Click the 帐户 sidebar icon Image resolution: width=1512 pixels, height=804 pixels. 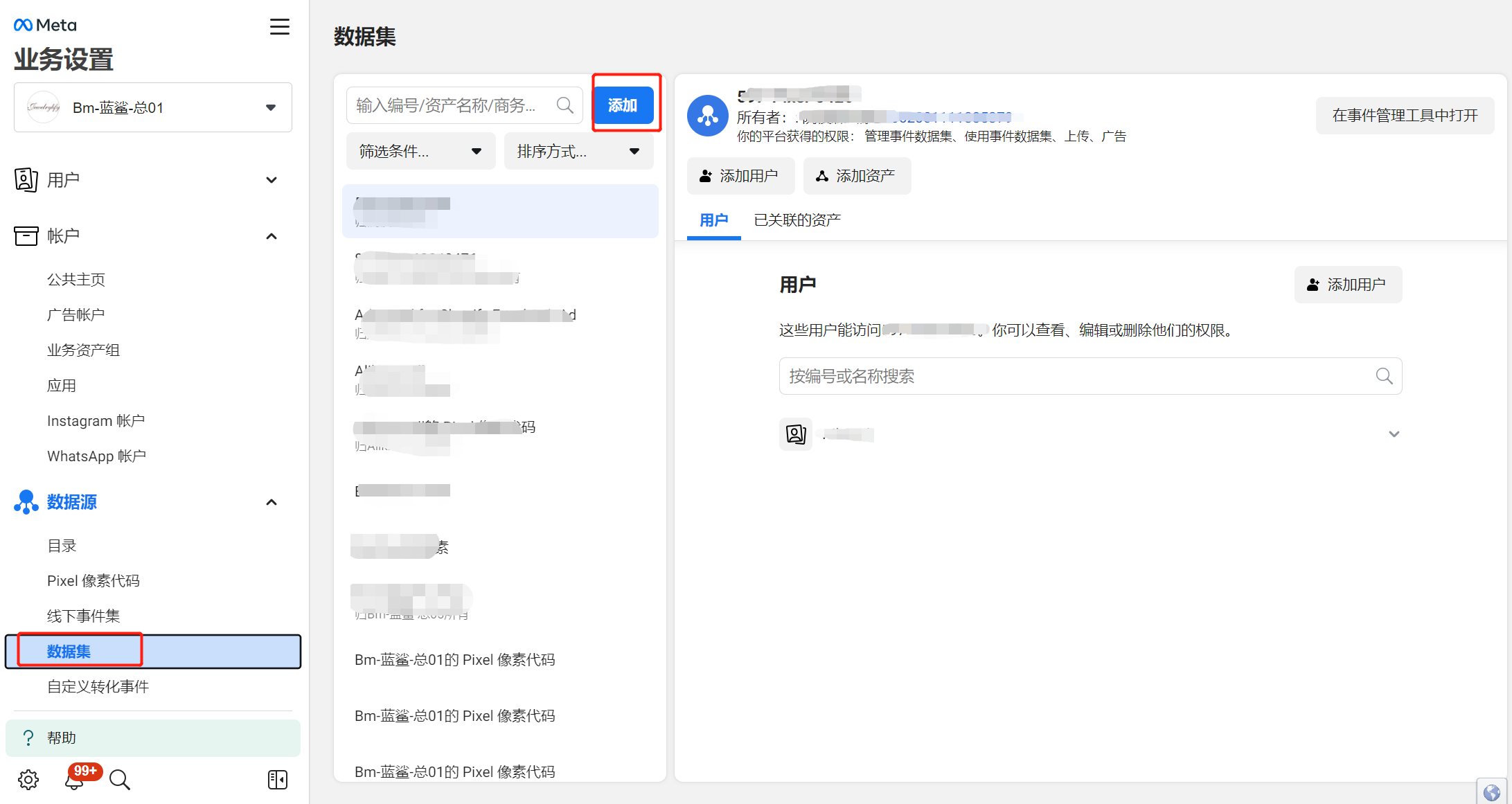tap(26, 236)
